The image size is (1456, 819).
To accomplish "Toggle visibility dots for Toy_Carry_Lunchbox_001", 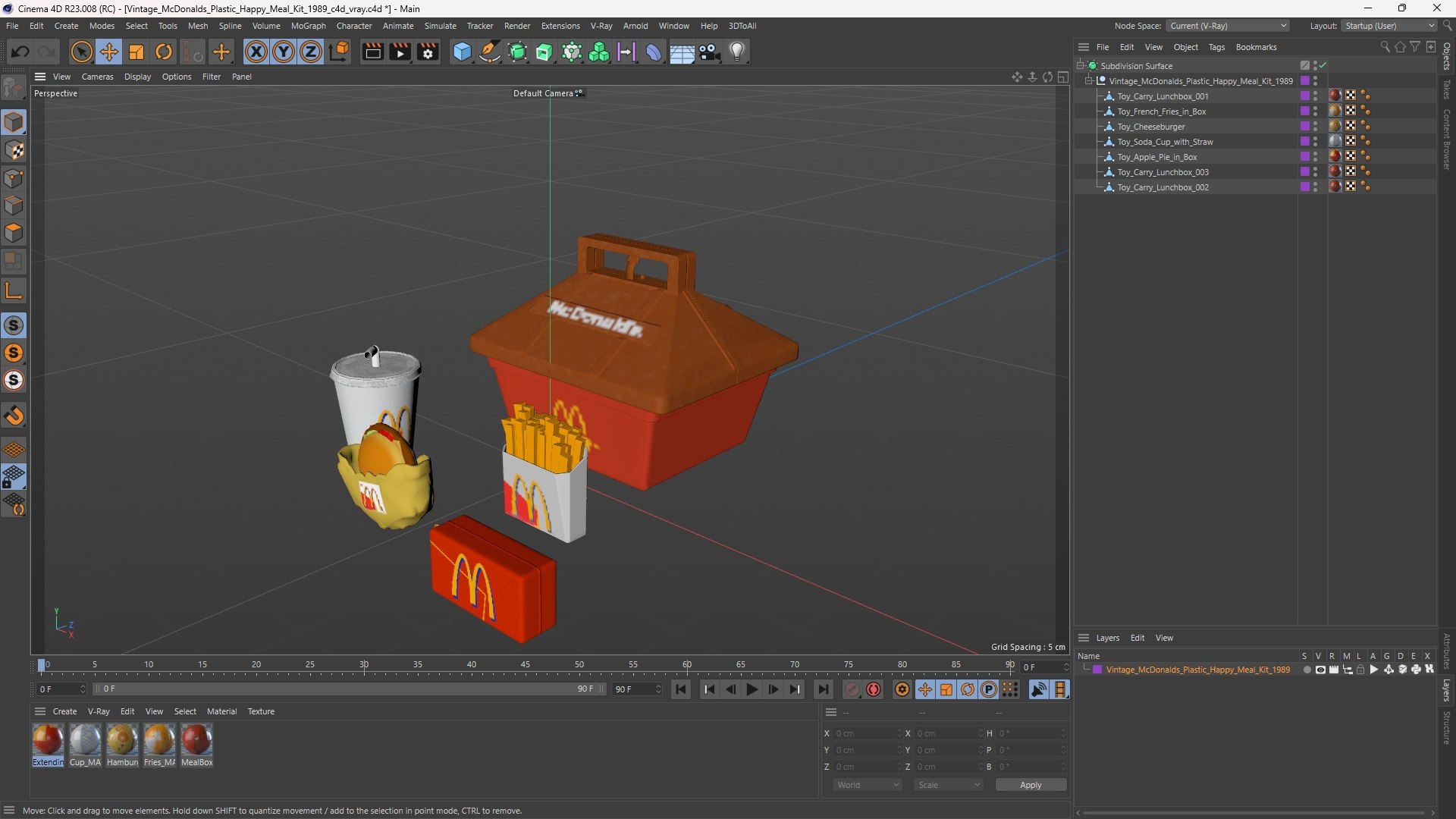I will click(1315, 96).
